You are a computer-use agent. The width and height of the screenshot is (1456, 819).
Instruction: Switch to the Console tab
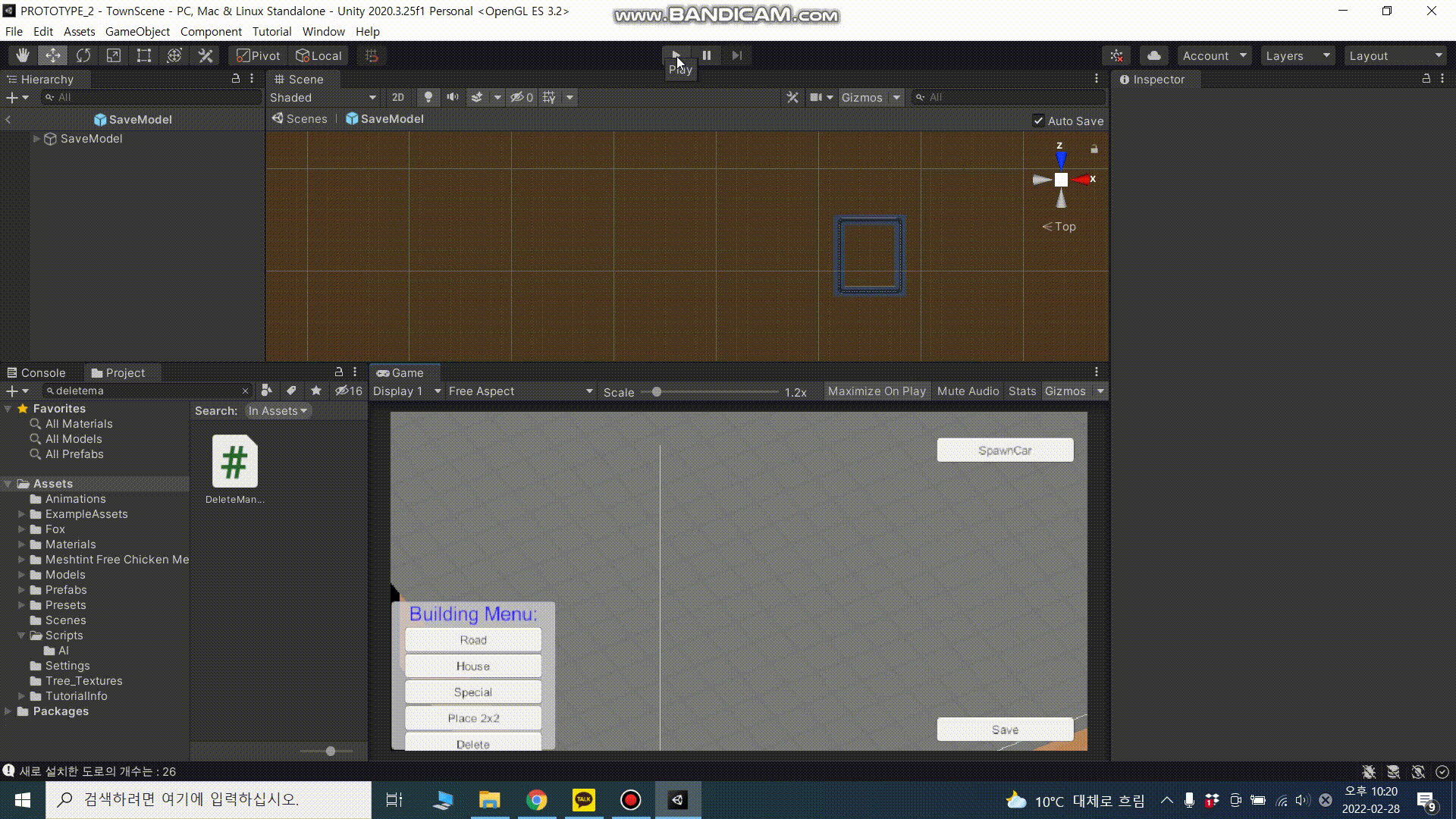(36, 372)
